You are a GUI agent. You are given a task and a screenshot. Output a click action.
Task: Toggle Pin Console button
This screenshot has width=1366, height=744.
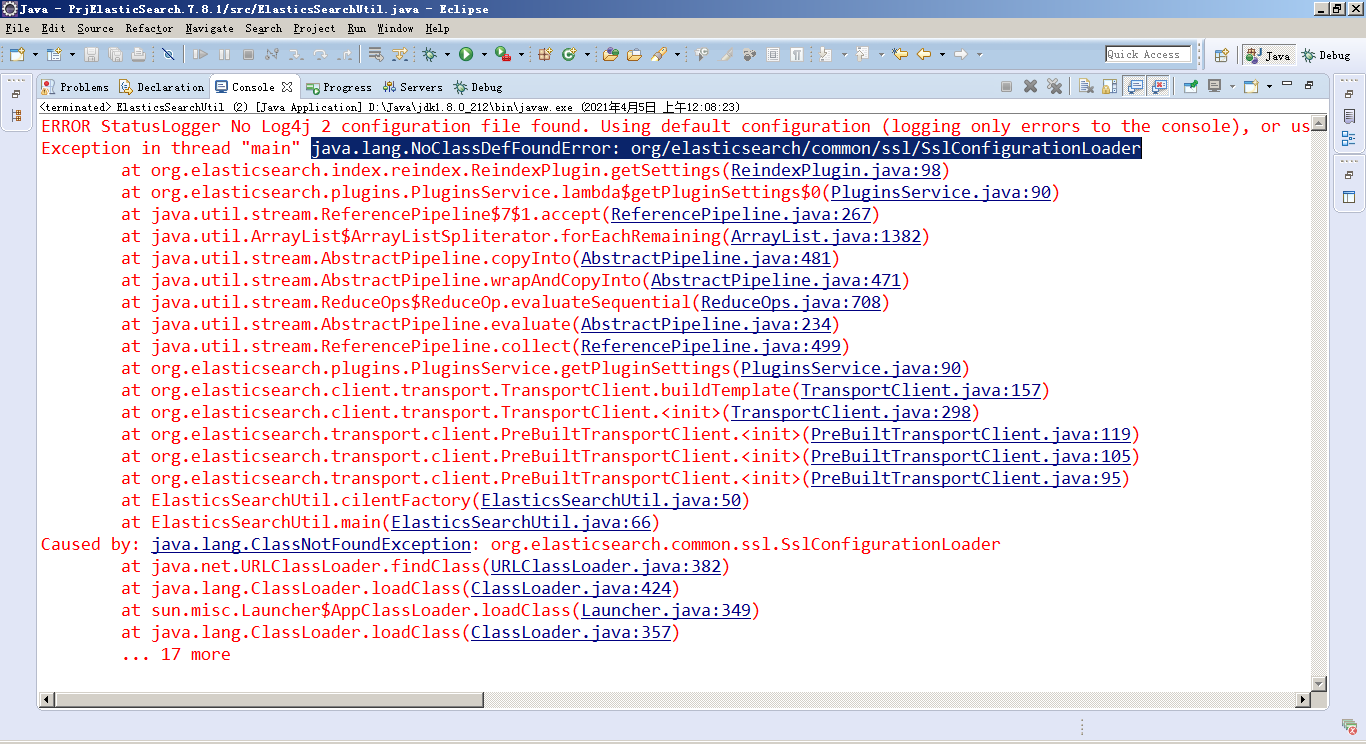pos(1190,86)
